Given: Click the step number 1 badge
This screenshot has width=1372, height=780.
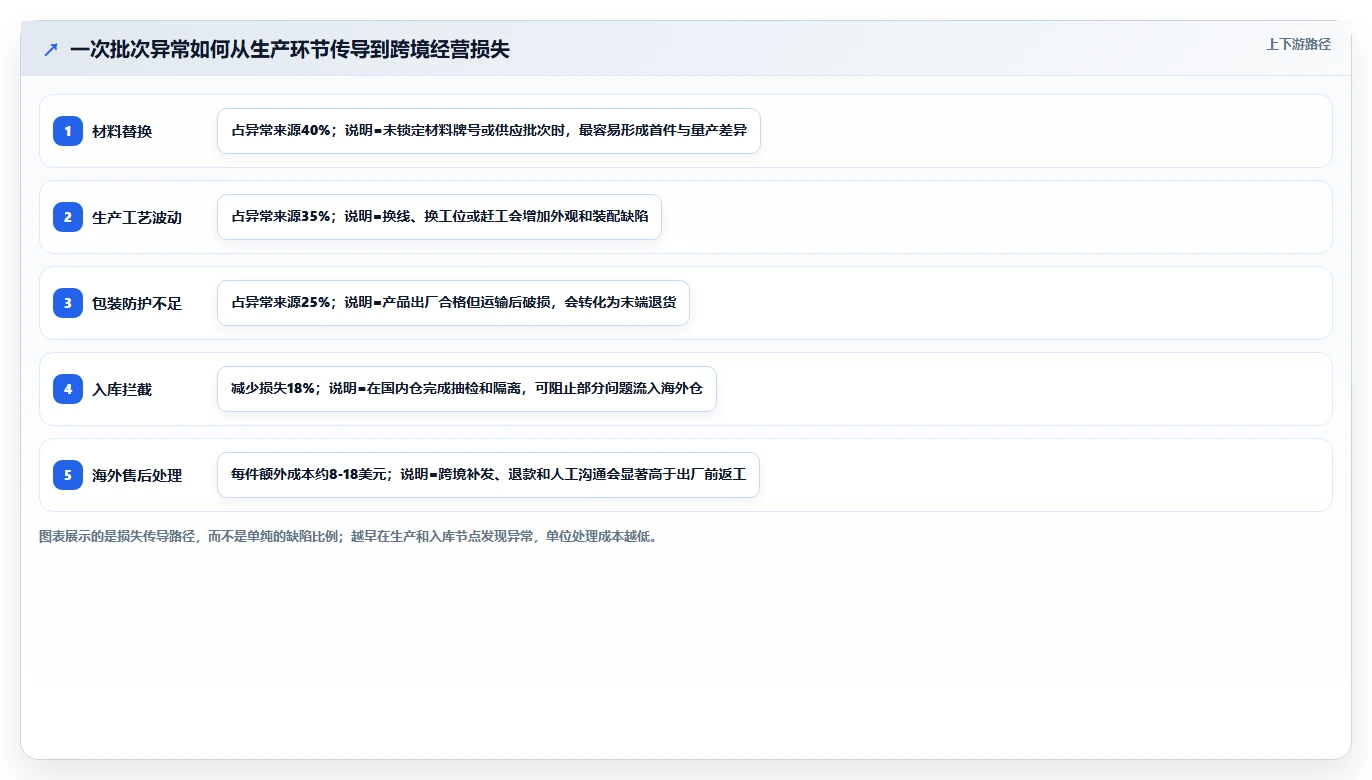Looking at the screenshot, I should [x=68, y=131].
